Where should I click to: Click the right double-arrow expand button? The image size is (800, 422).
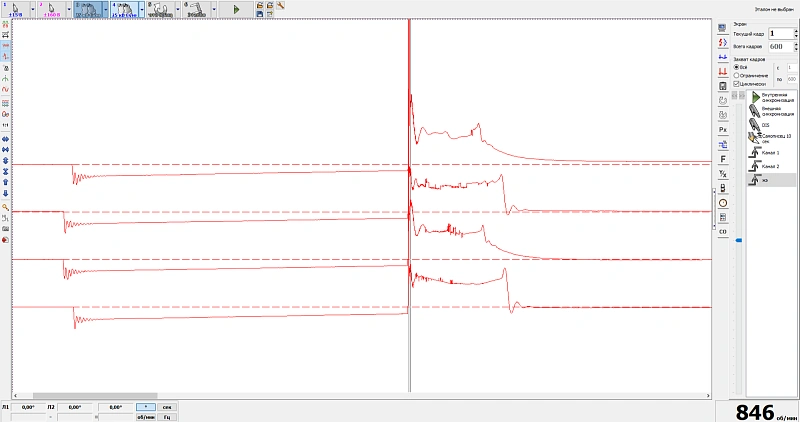pyautogui.click(x=742, y=95)
